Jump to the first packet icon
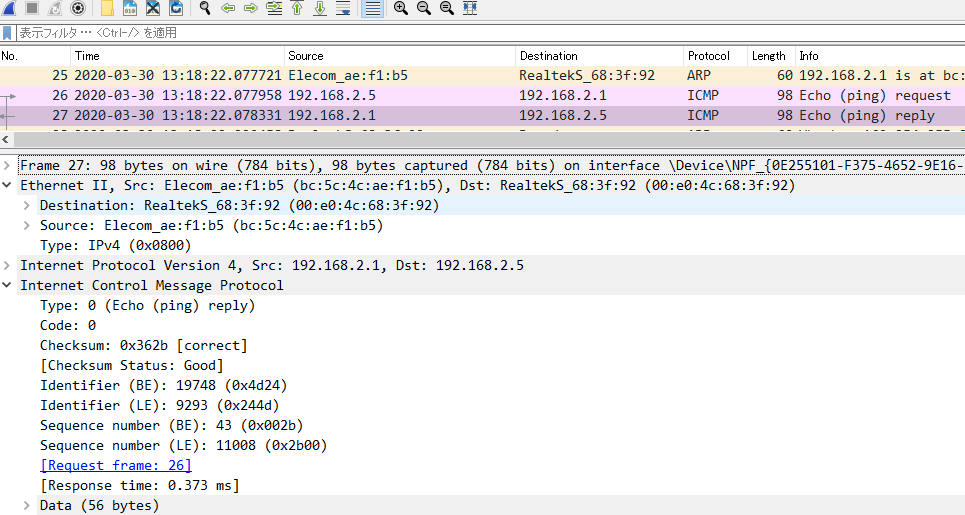This screenshot has width=965, height=515. point(297,8)
